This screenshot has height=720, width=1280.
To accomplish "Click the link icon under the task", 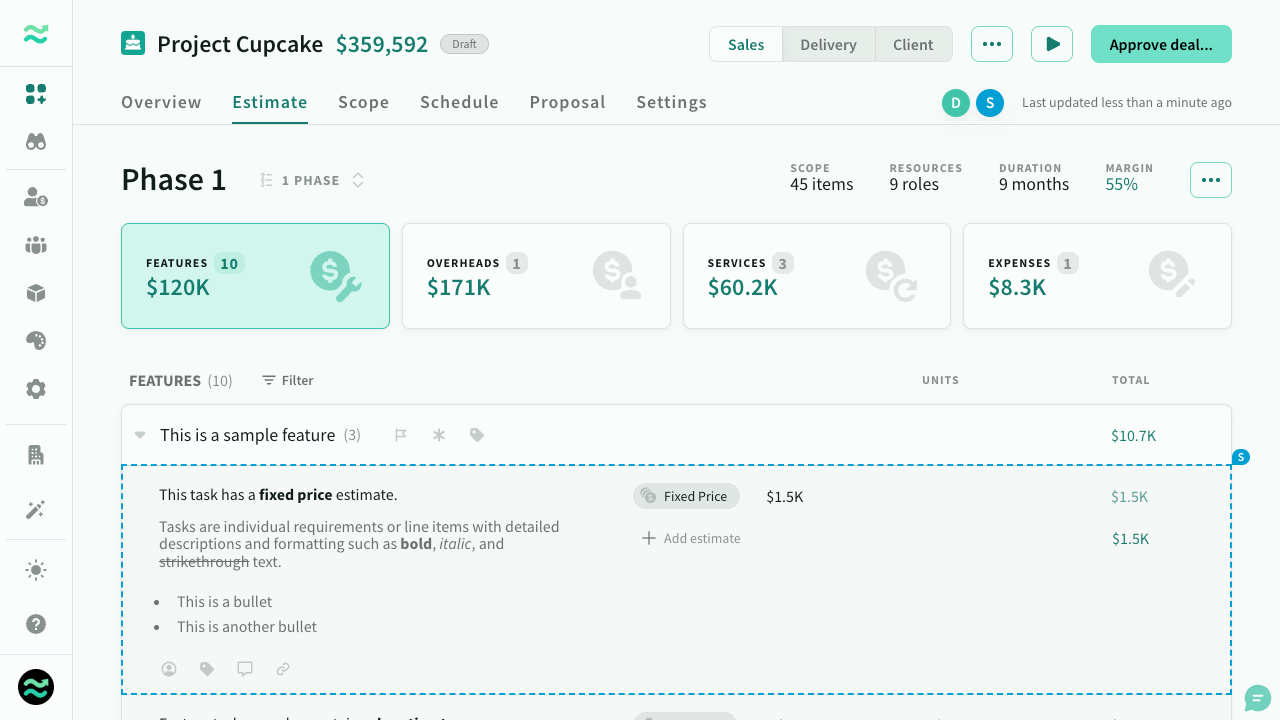I will (283, 669).
